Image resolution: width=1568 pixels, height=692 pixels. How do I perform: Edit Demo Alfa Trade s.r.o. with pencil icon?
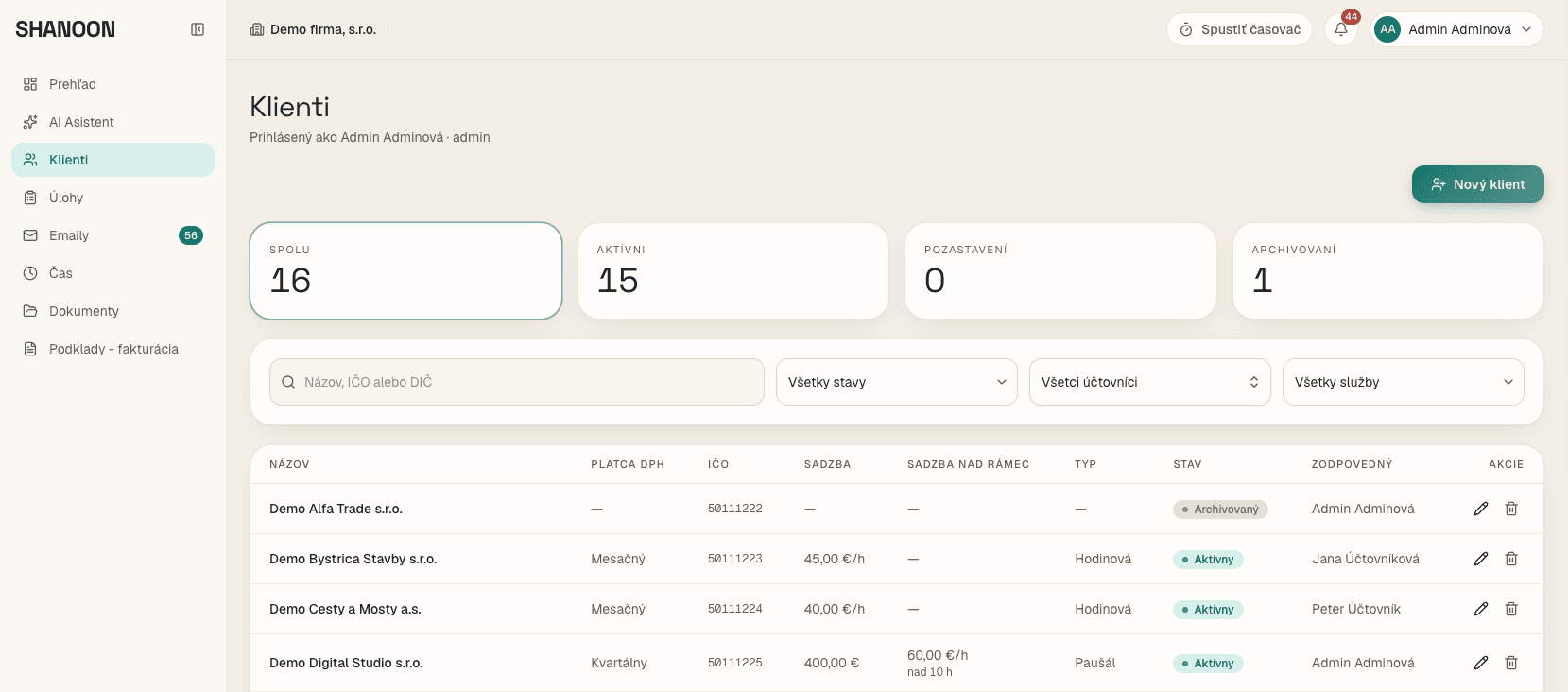[1481, 509]
